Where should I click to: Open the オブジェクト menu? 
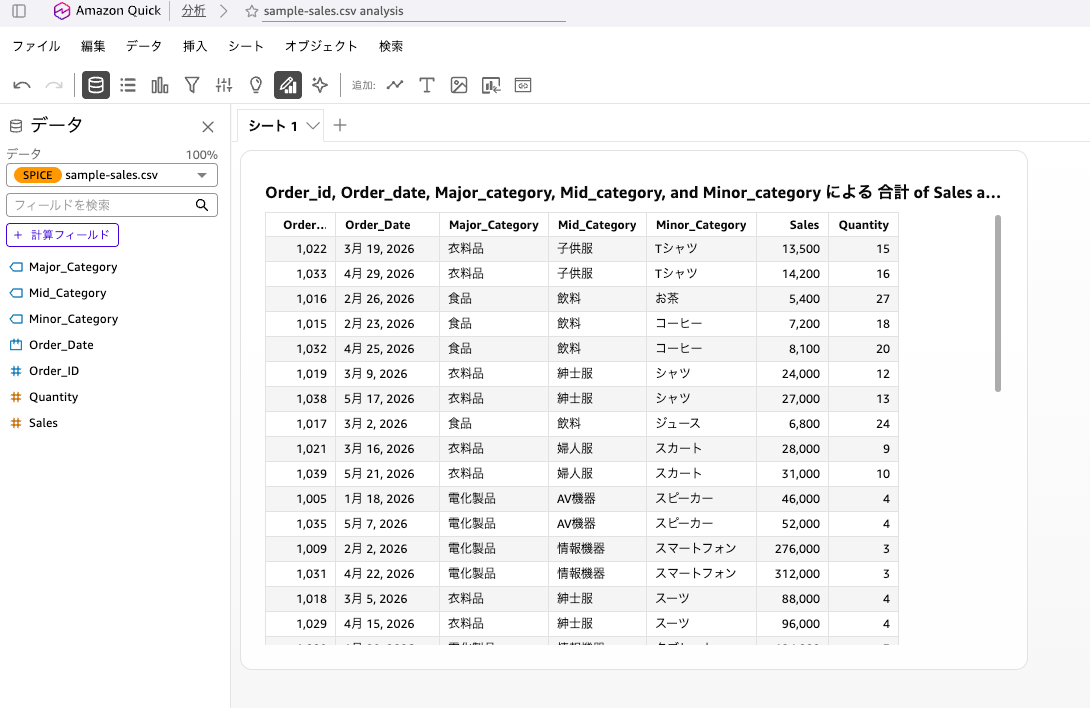(x=321, y=46)
